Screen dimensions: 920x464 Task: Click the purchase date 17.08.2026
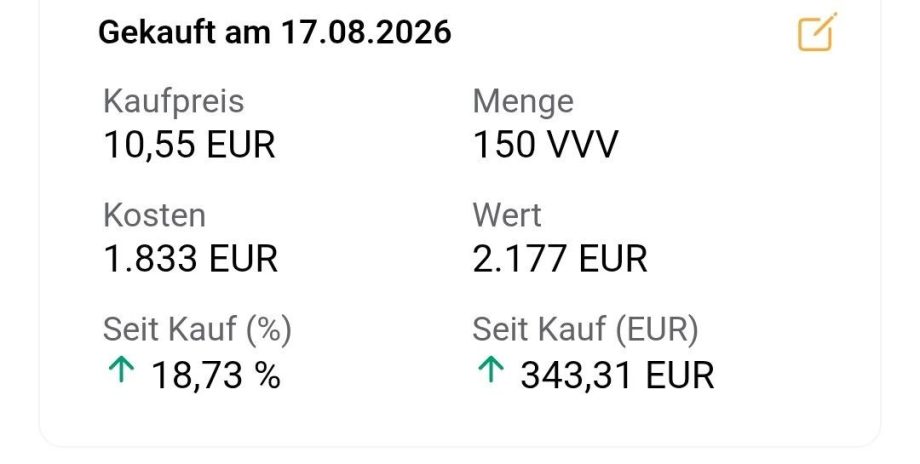click(366, 32)
